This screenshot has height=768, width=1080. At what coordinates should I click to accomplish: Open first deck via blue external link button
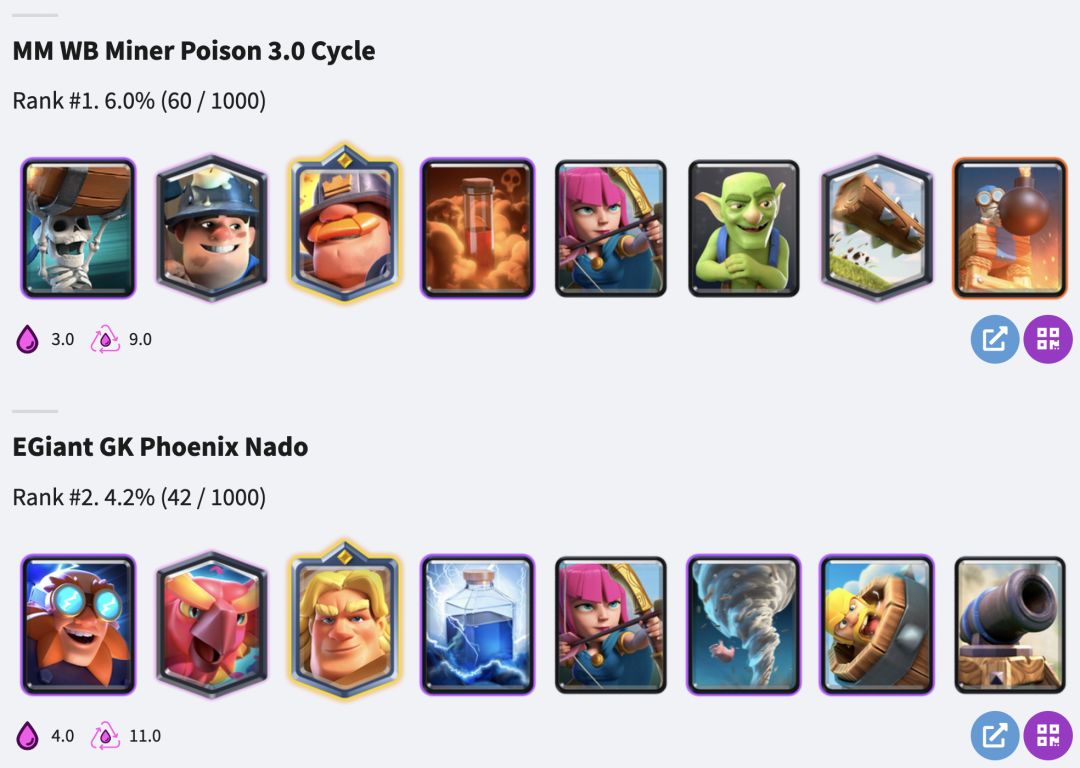(995, 339)
